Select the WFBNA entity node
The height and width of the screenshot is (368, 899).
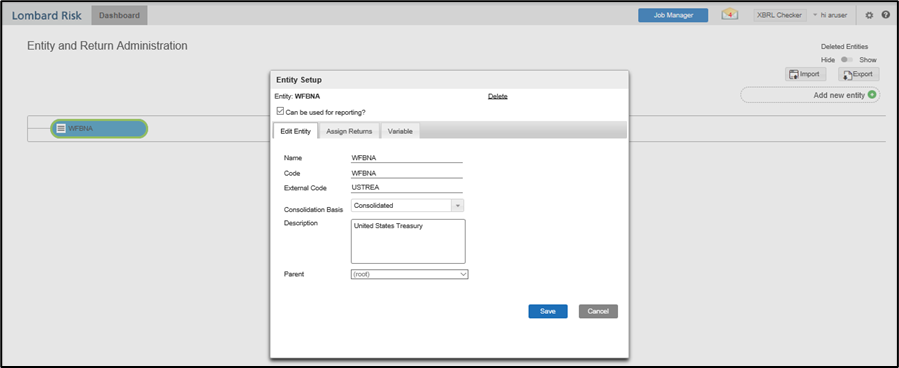point(99,128)
